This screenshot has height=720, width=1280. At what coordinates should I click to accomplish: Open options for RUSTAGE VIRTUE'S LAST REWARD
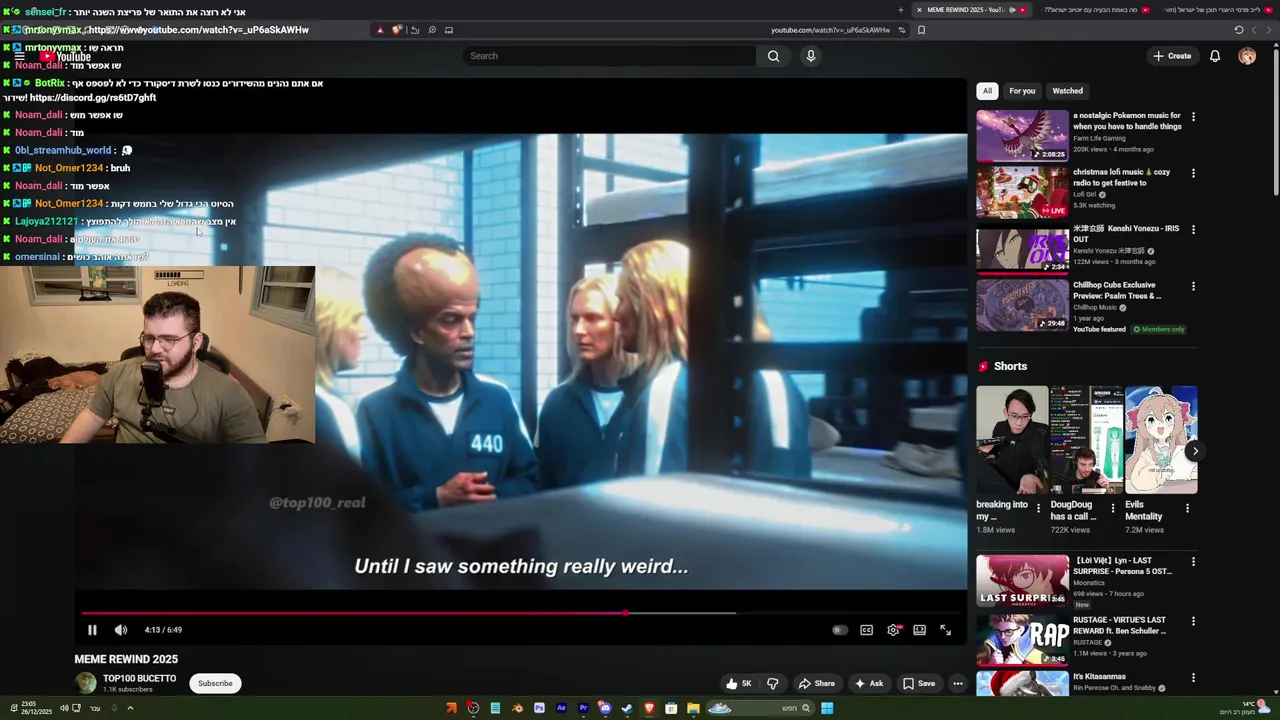point(1193,621)
